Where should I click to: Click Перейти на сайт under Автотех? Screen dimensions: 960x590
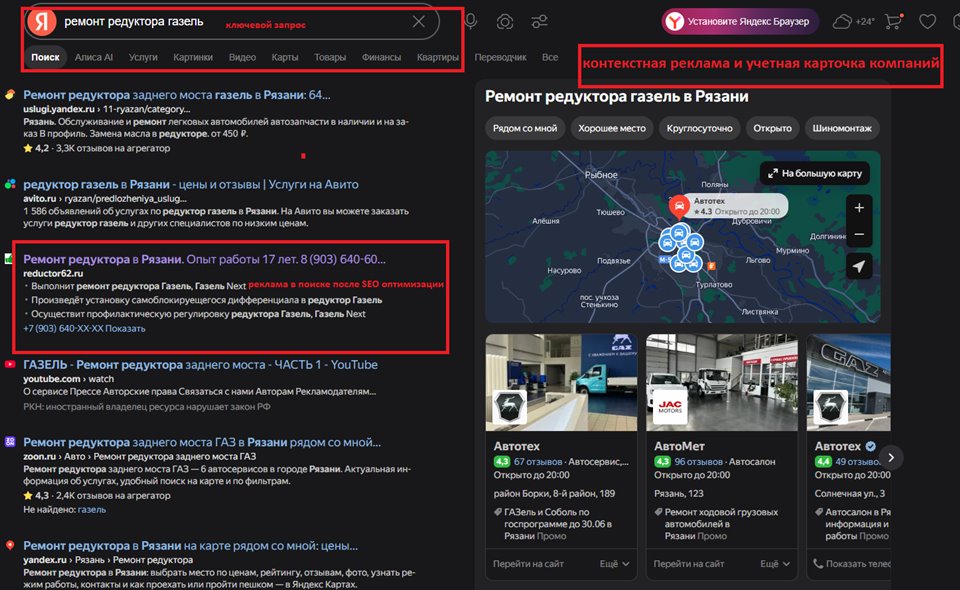(x=528, y=564)
